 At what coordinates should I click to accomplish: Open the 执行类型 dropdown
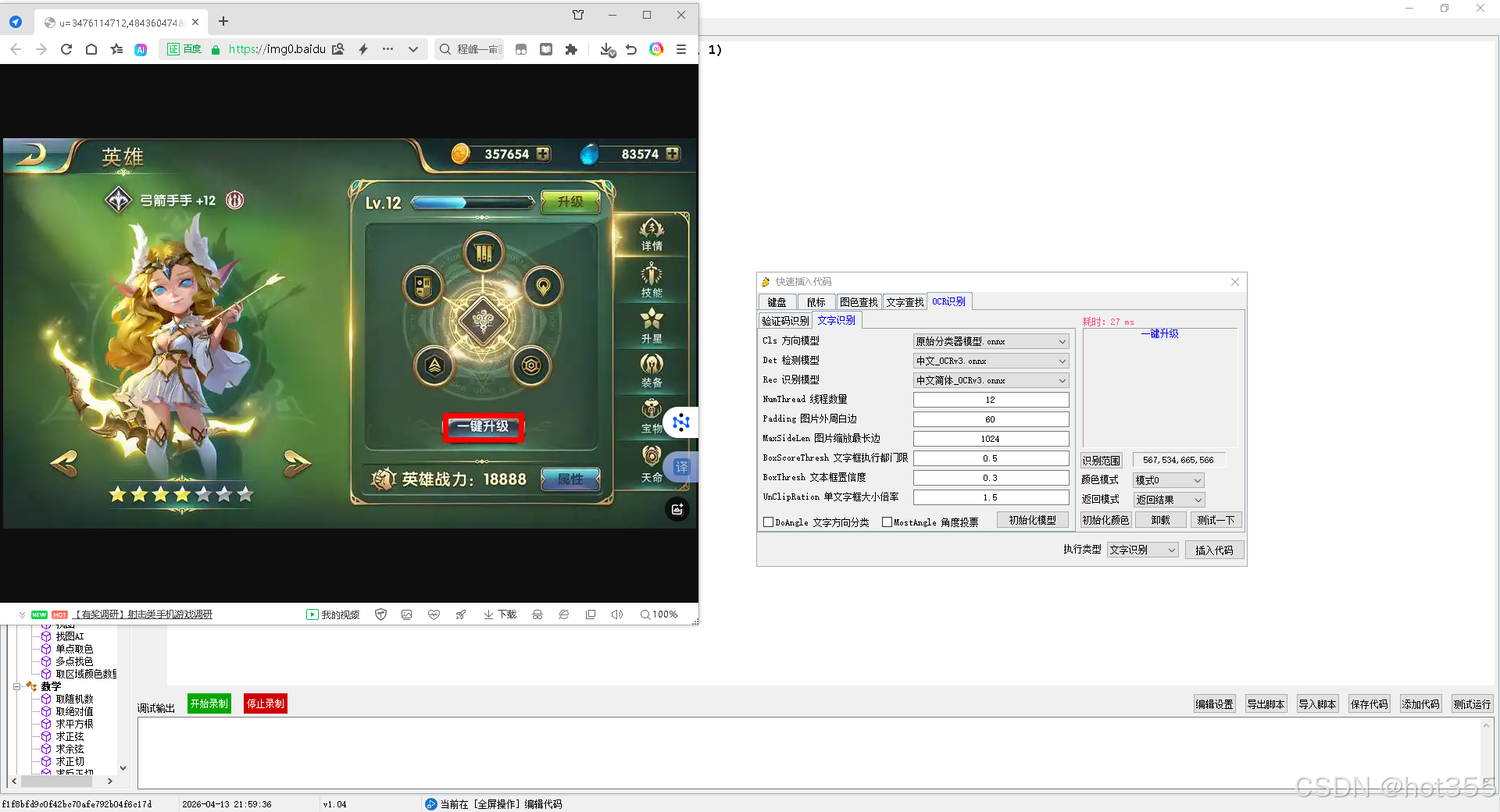pyautogui.click(x=1142, y=550)
